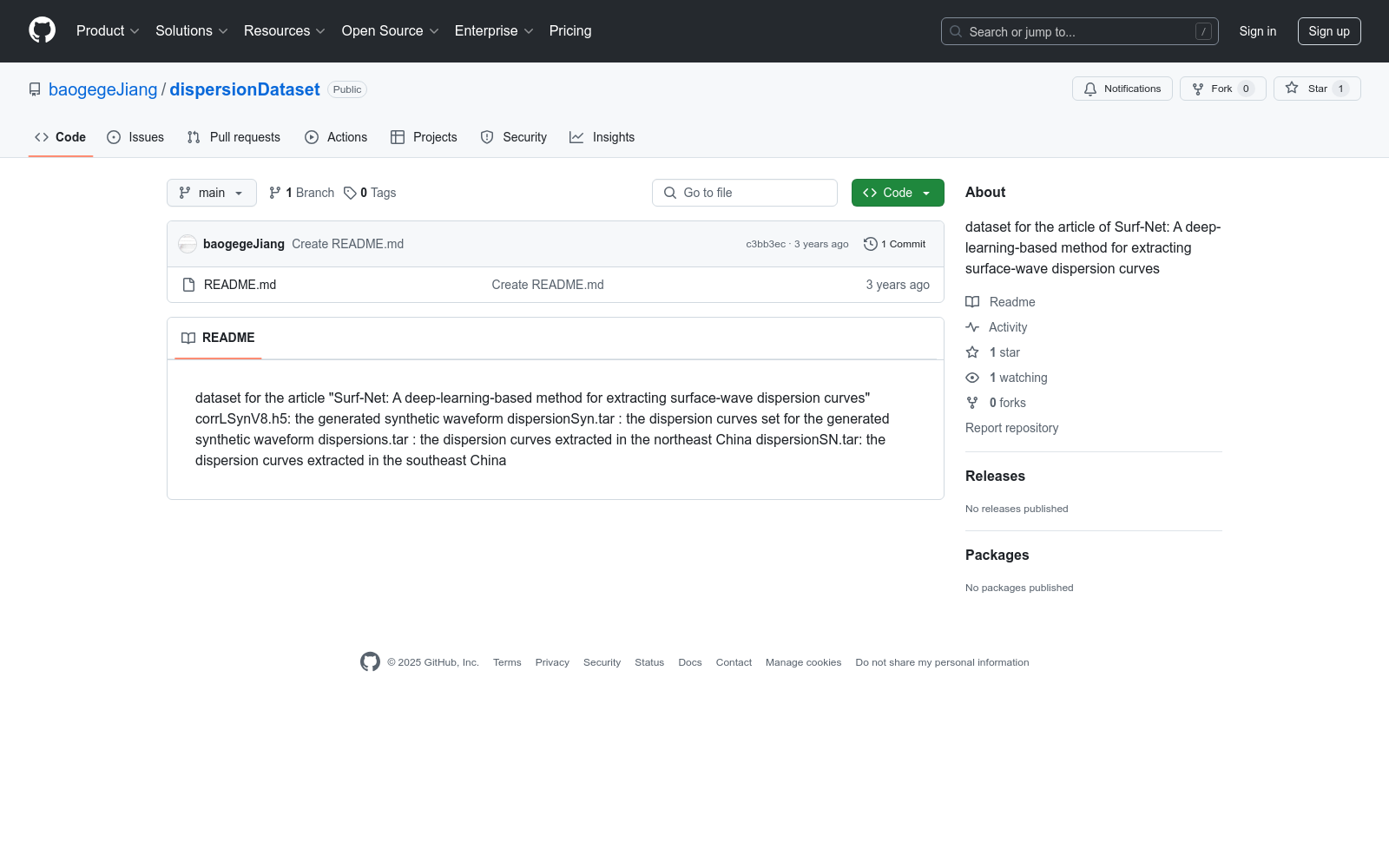The width and height of the screenshot is (1389, 868).
Task: Click the Search or jump to field
Action: click(1080, 31)
